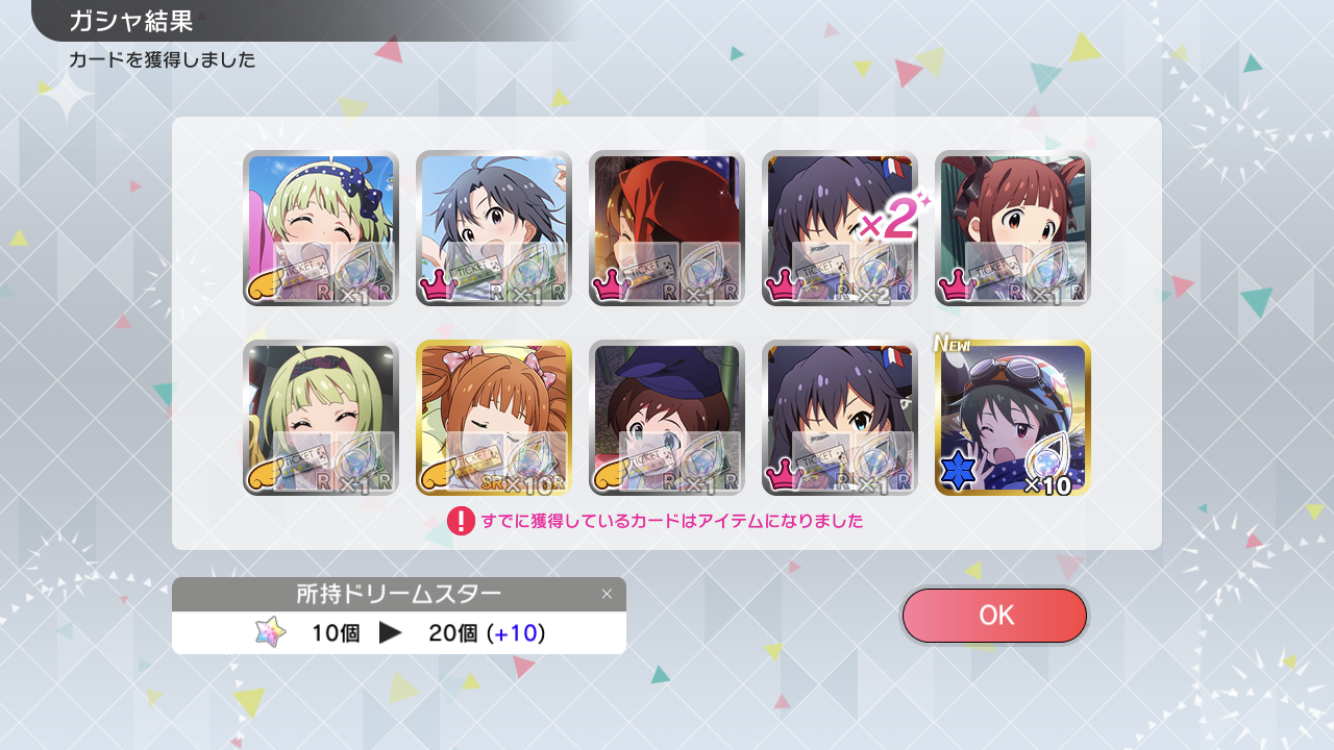Tap the bottom-row green-haired girl card
1334x750 pixels.
point(321,418)
